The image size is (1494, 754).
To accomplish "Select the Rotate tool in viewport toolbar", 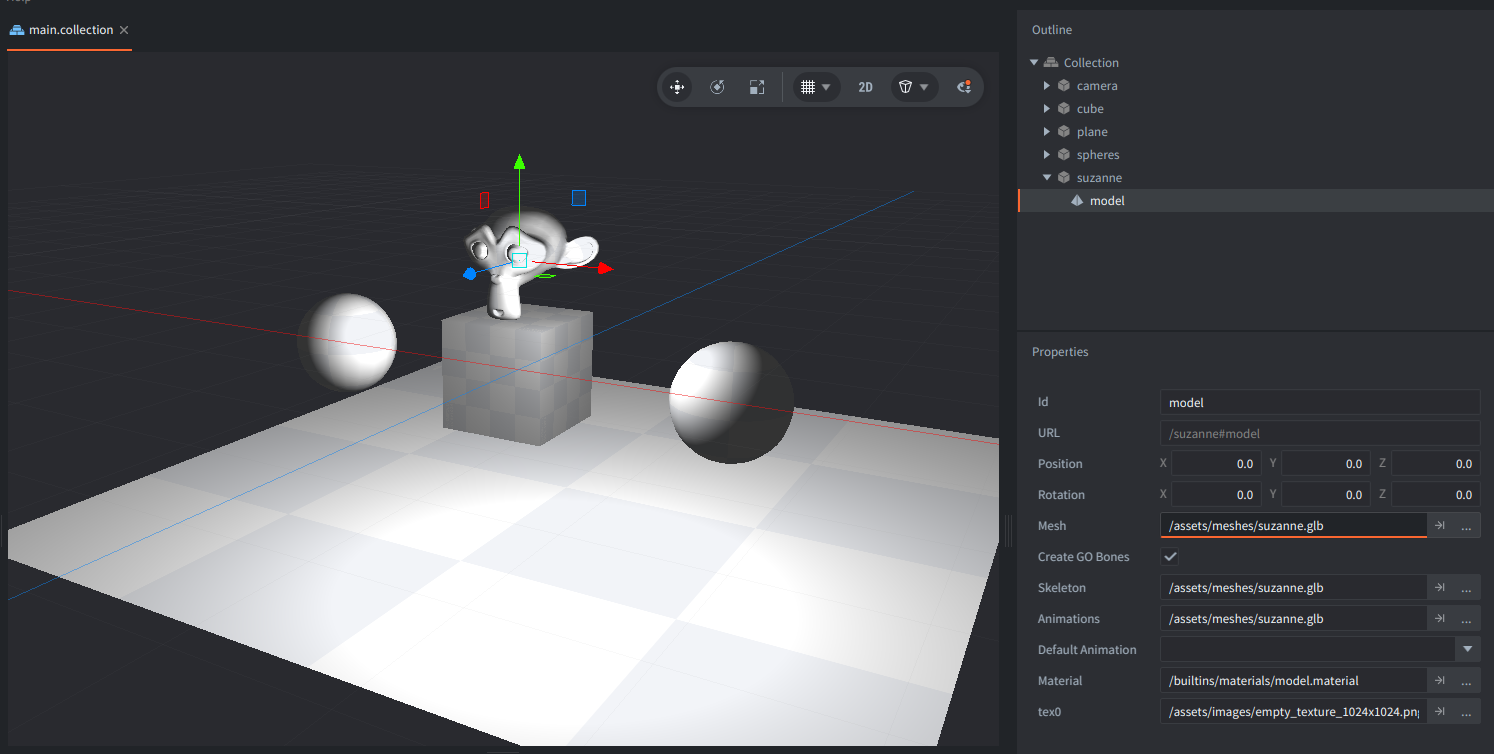I will pyautogui.click(x=717, y=87).
